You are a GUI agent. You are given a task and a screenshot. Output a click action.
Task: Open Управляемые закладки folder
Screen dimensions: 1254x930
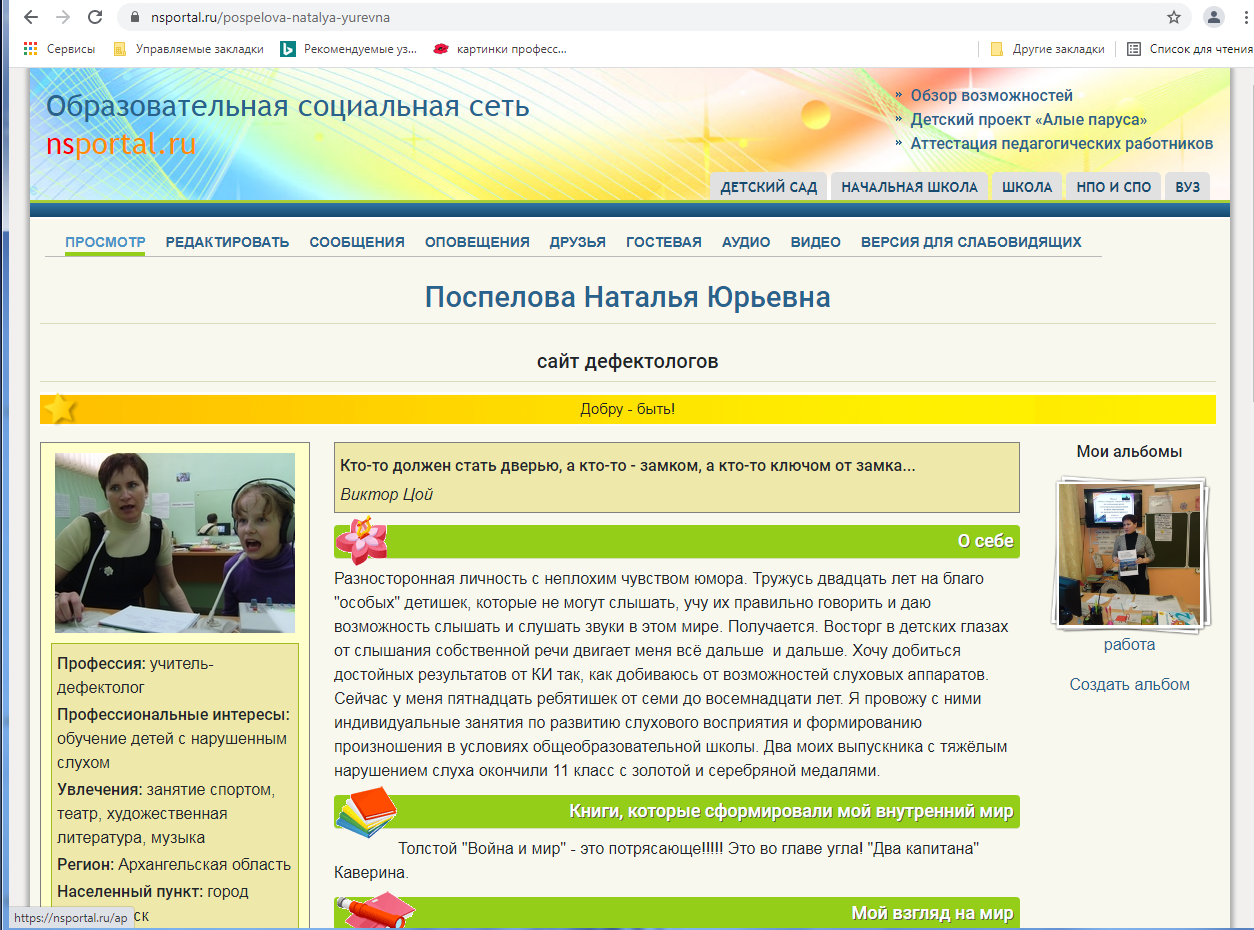pyautogui.click(x=188, y=48)
